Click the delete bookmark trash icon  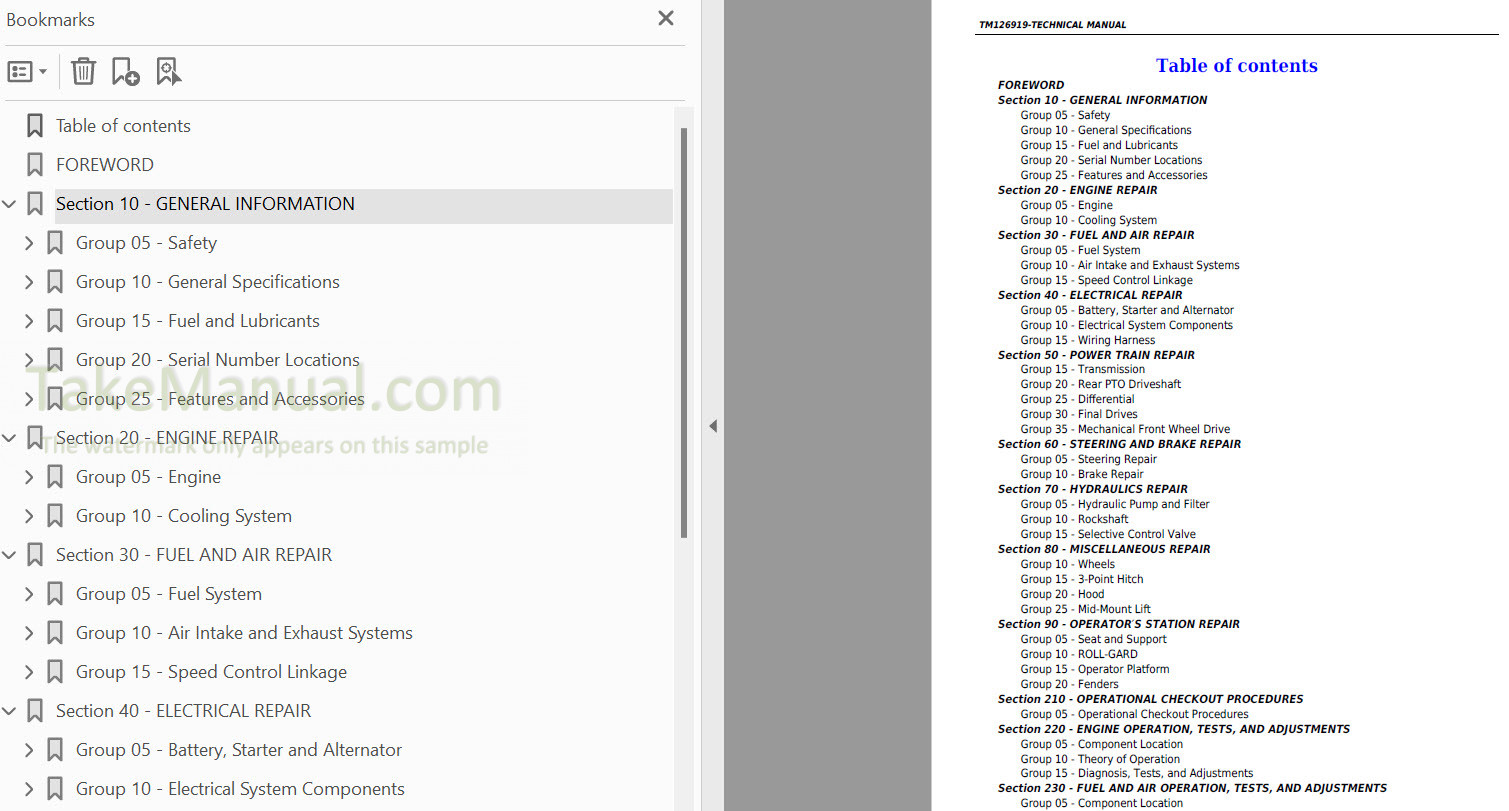pos(84,72)
